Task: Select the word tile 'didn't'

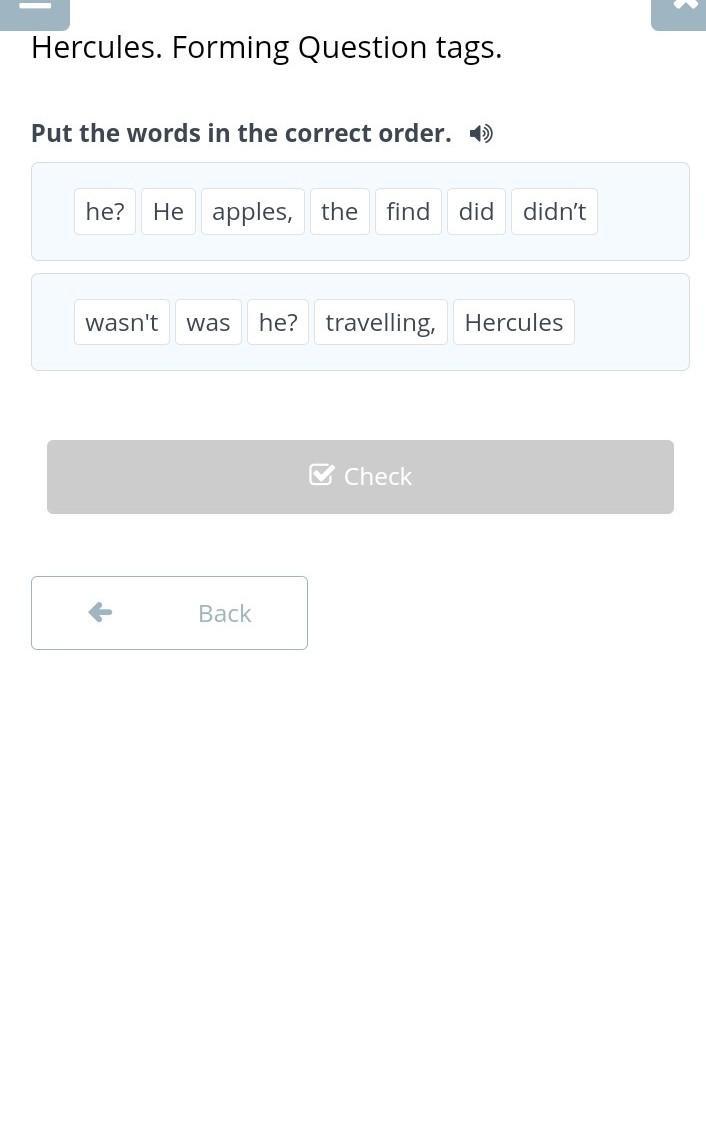Action: 554,212
